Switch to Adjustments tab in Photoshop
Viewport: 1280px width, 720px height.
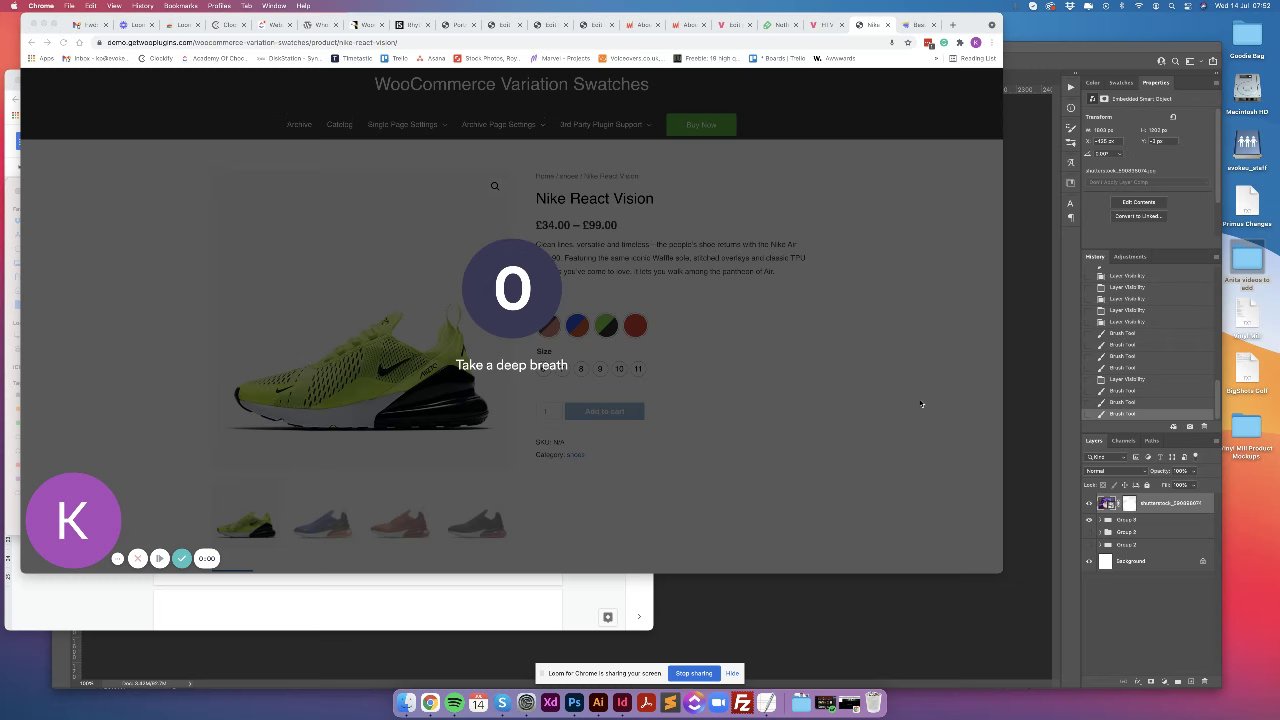1130,257
